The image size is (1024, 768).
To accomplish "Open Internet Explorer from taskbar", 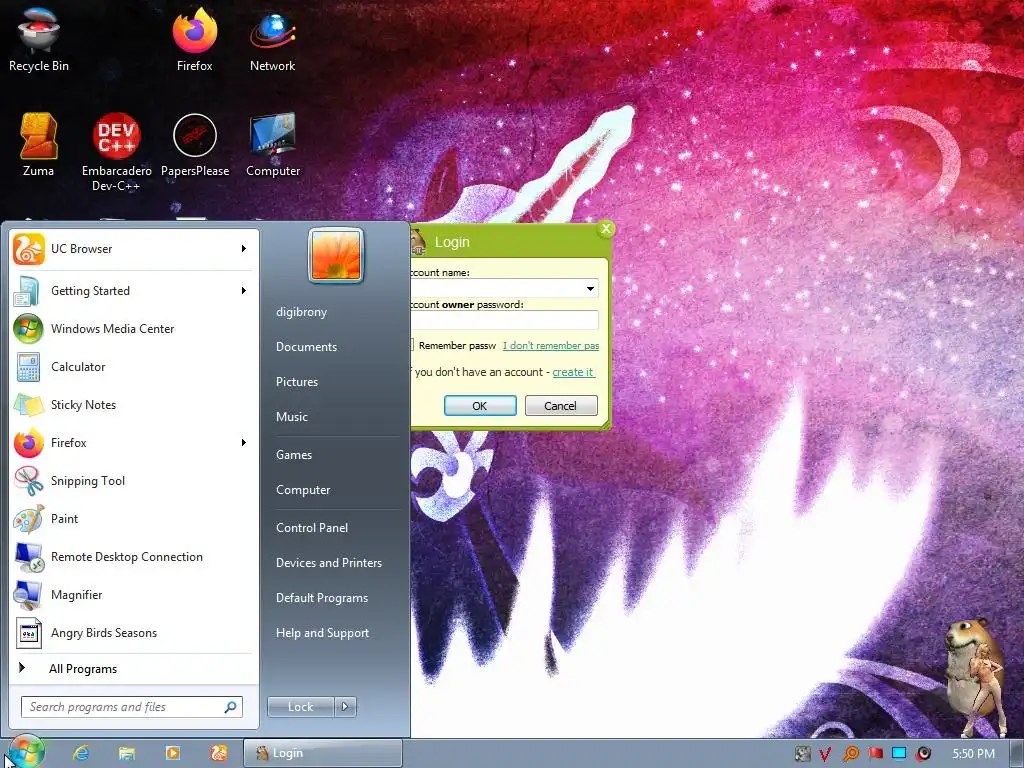I will (81, 753).
